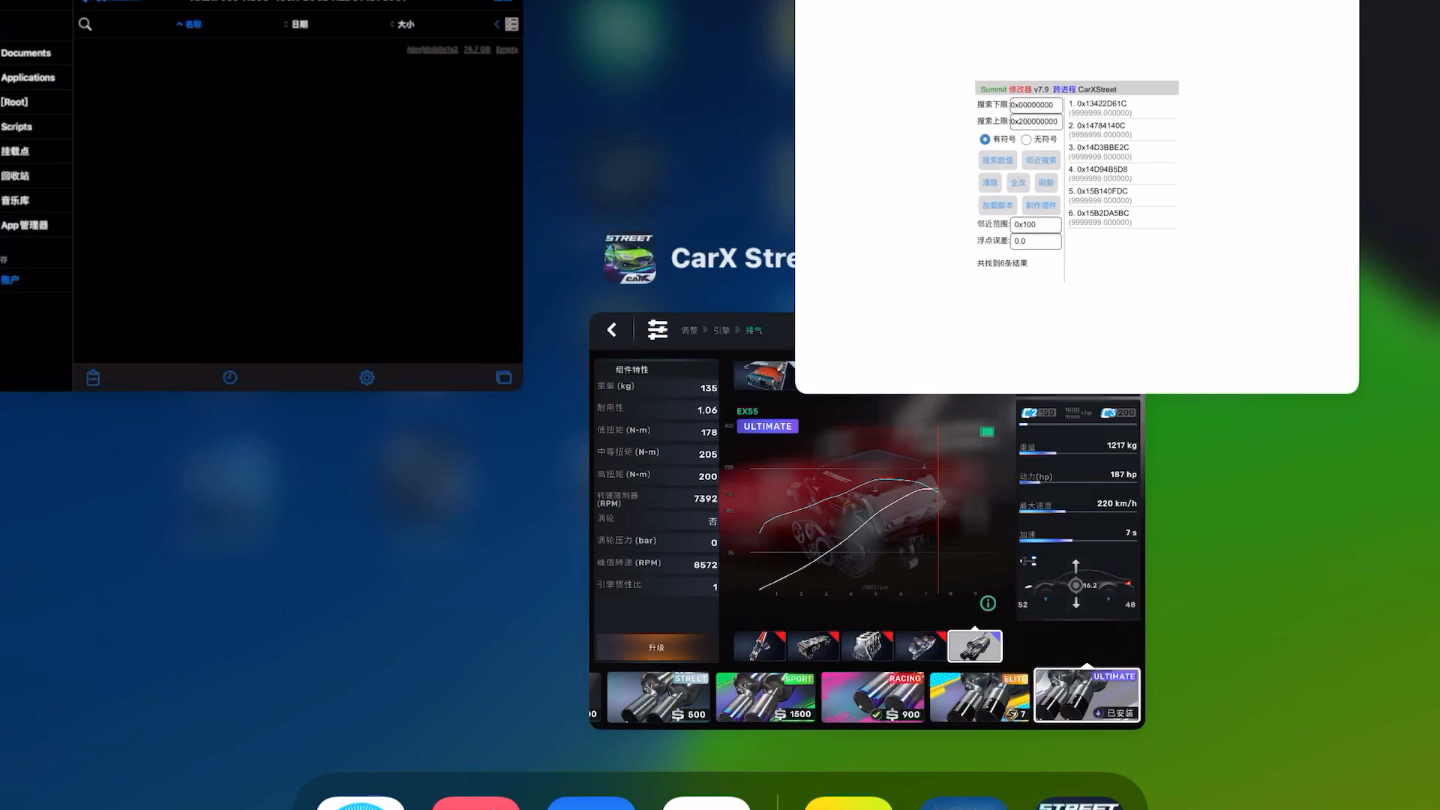Choose the SPORT exhaust for 1500

tap(765, 696)
